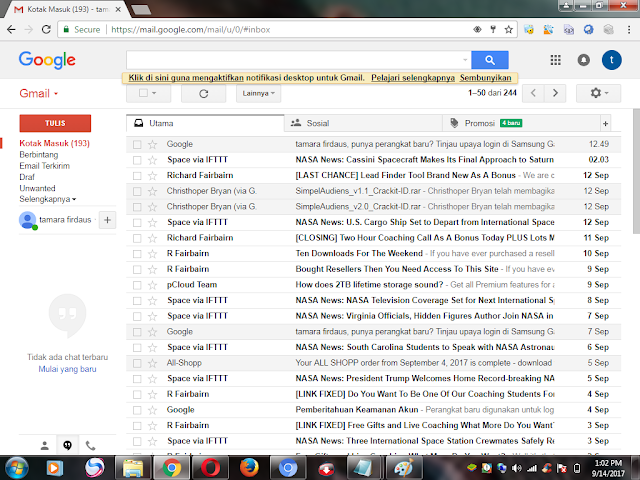Click the volume tray icon

click(x=516, y=468)
